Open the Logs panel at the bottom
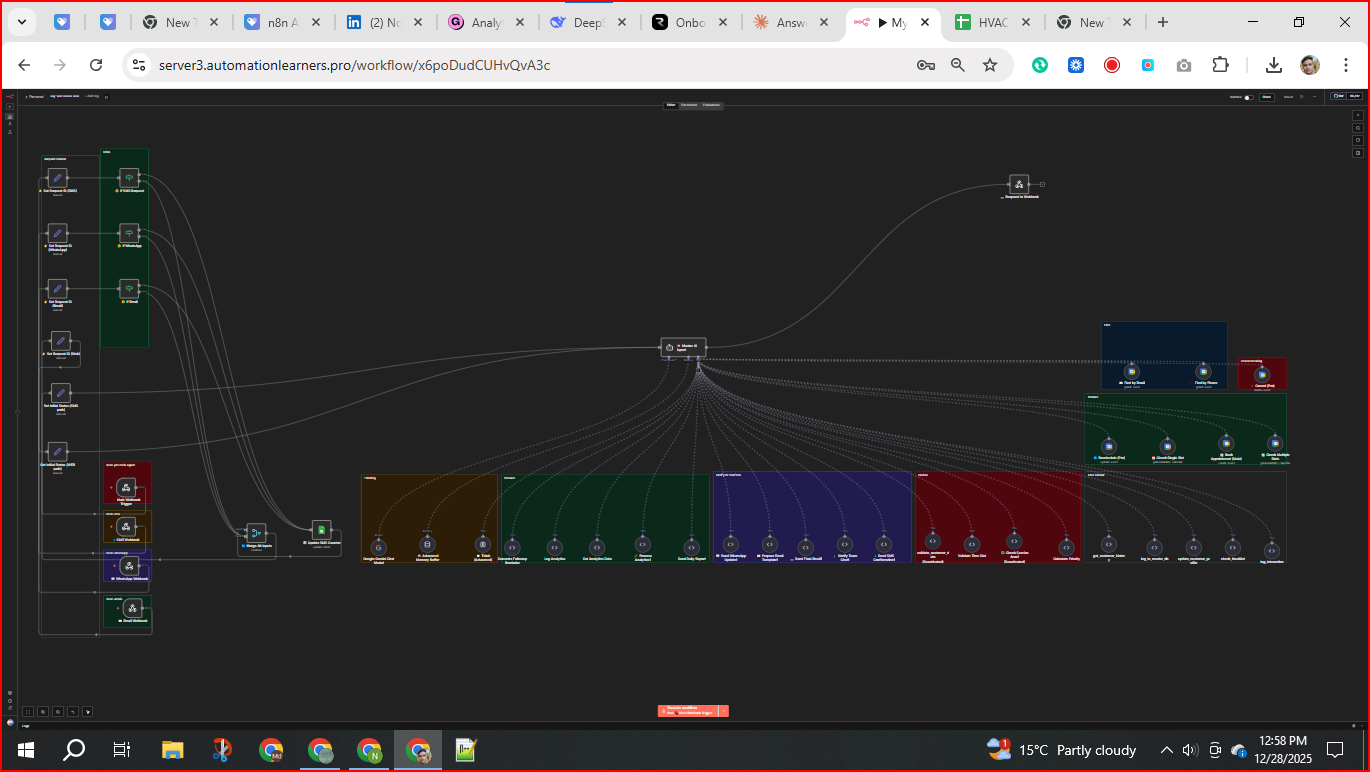 pyautogui.click(x=25, y=725)
